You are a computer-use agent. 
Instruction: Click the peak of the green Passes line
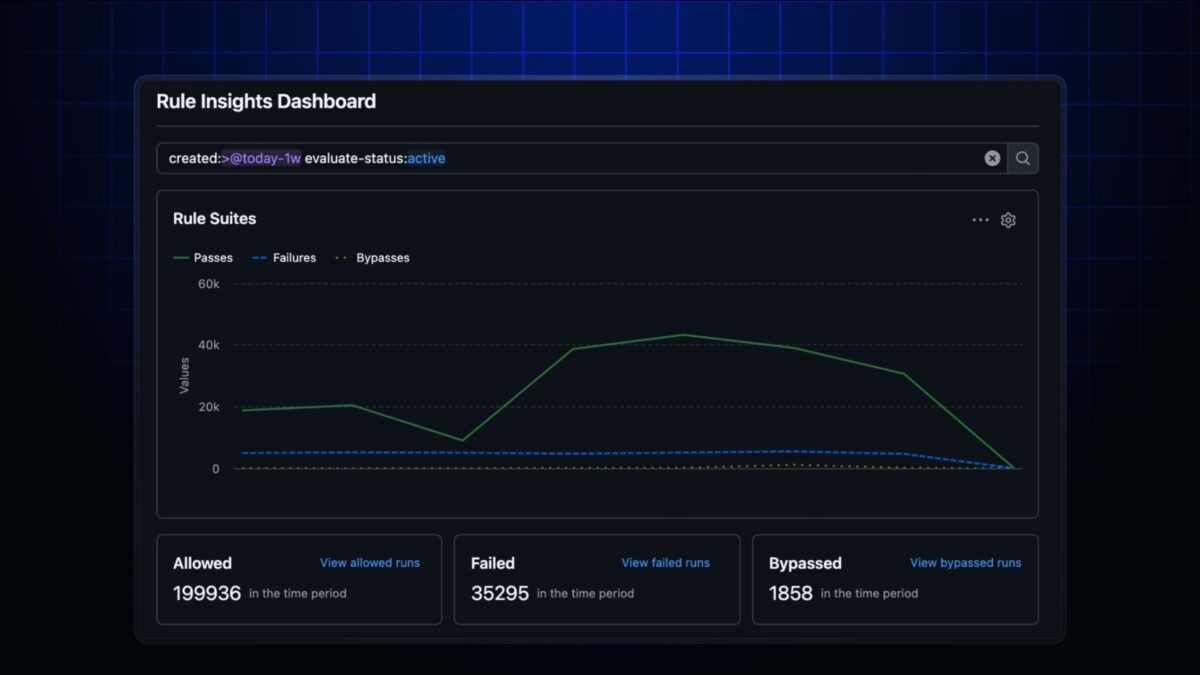pos(683,335)
